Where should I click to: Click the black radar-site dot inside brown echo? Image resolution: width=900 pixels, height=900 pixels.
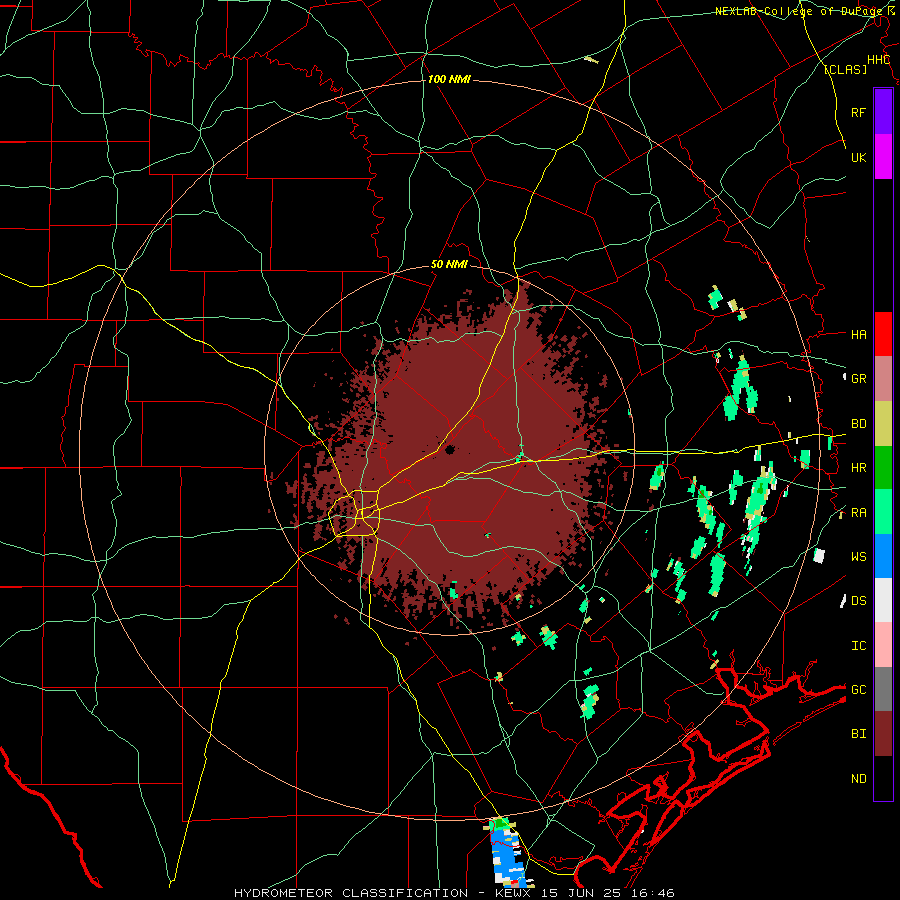(x=449, y=449)
